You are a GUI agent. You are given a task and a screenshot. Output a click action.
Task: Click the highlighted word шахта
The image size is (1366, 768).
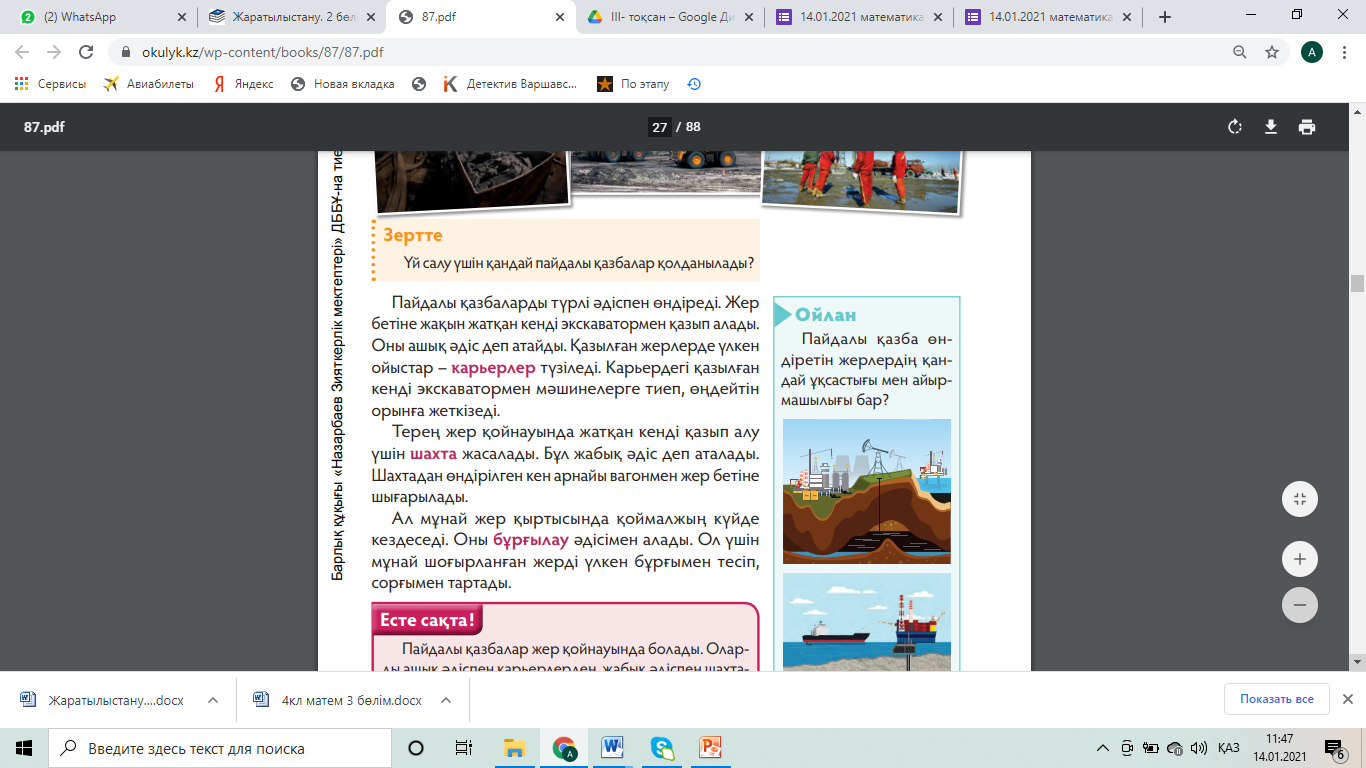(x=434, y=454)
